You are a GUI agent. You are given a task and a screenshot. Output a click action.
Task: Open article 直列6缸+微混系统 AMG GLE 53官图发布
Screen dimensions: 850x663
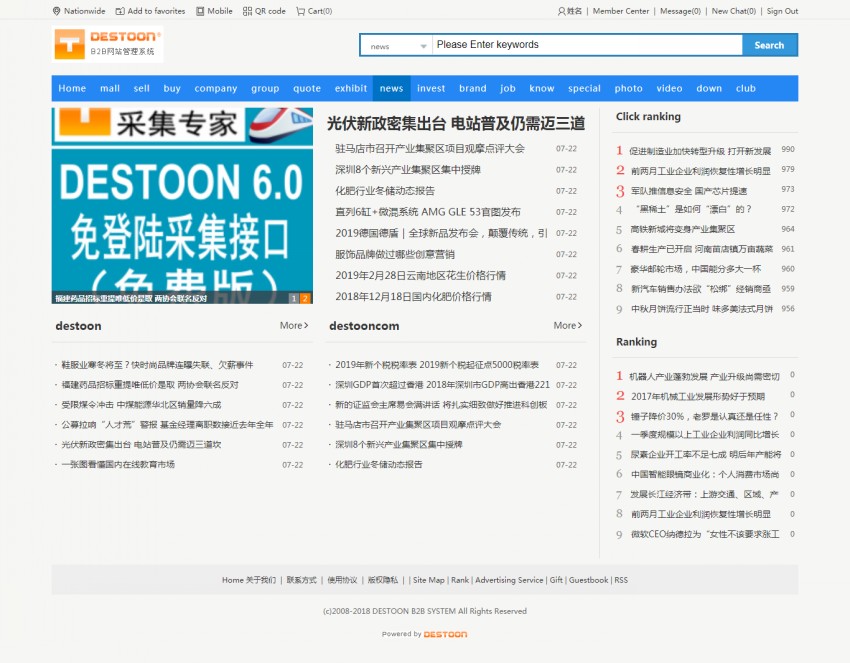pyautogui.click(x=428, y=212)
